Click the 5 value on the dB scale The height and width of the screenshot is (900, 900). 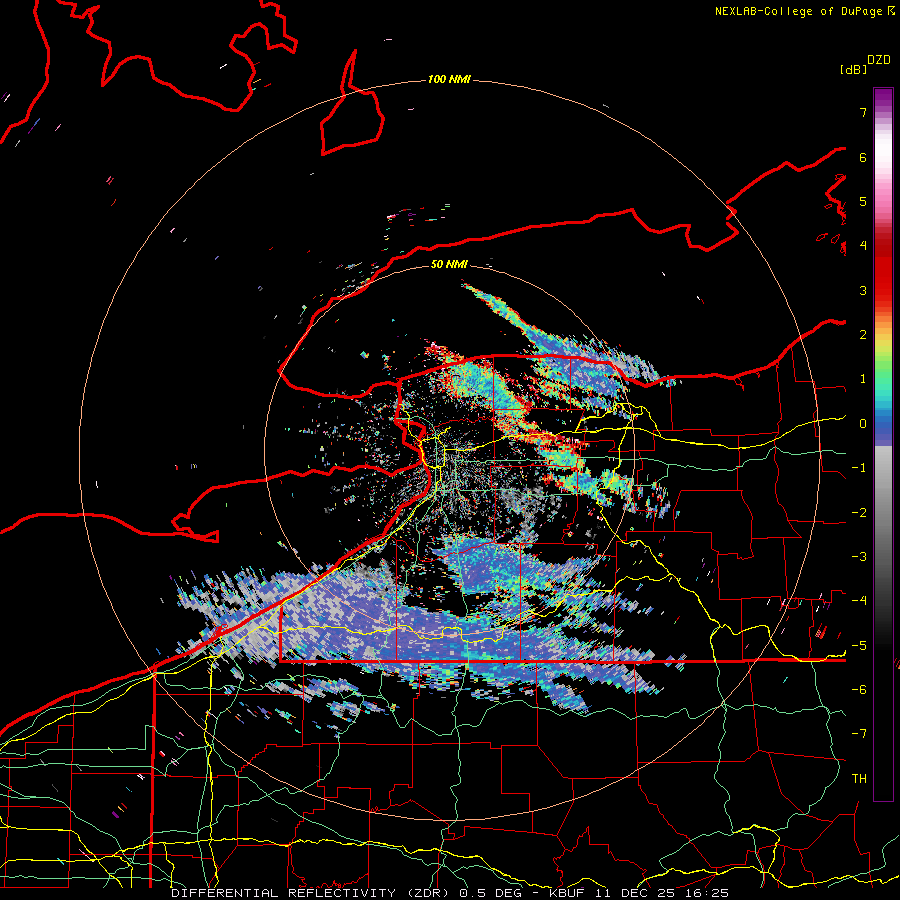click(x=863, y=201)
